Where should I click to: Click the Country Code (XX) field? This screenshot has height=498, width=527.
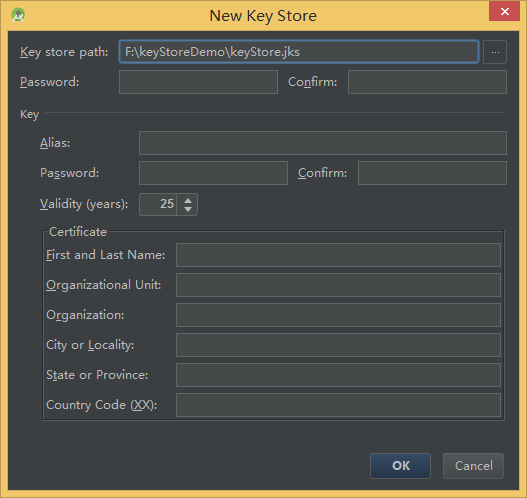tap(338, 405)
